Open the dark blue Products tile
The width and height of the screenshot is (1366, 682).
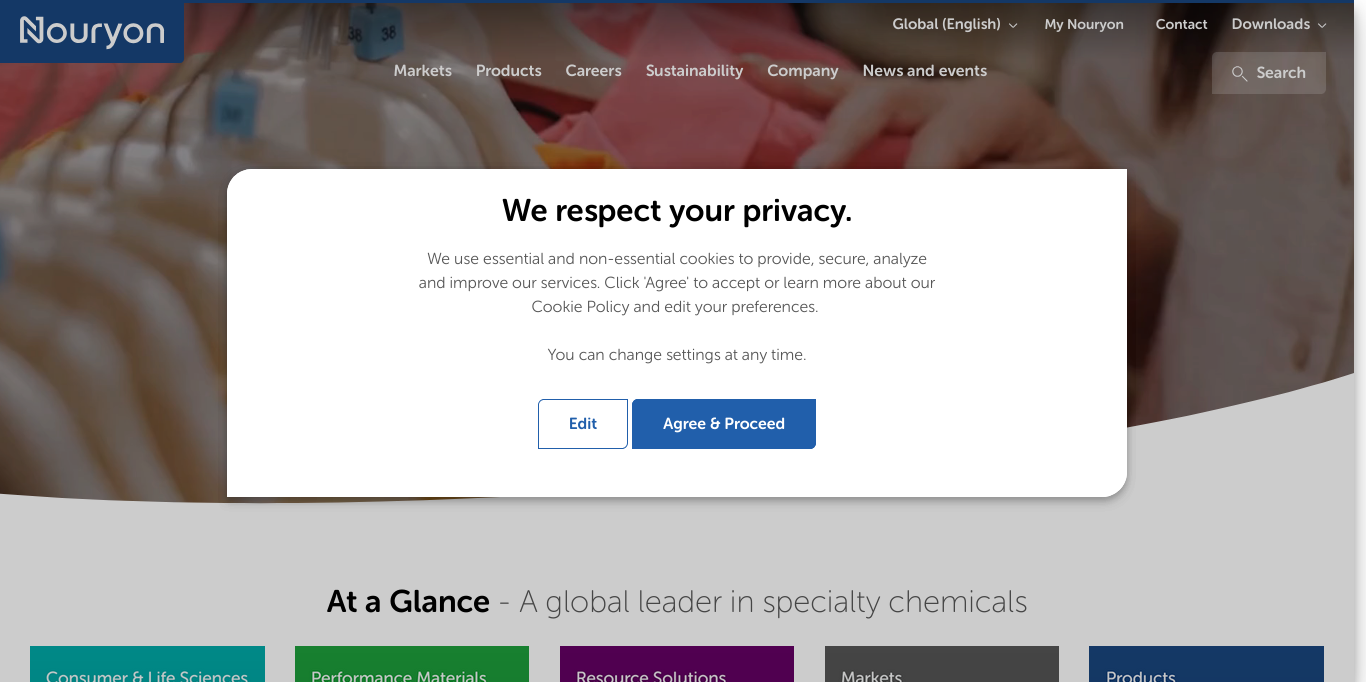point(1206,666)
